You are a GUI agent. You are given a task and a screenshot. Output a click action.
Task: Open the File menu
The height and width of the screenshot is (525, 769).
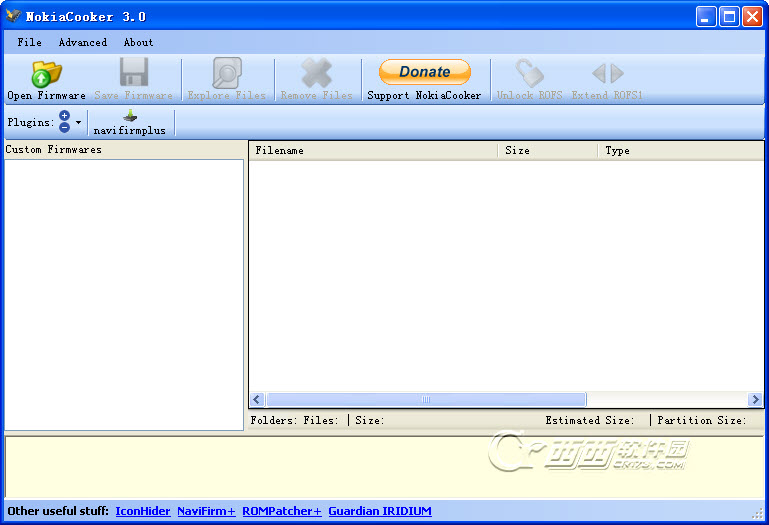(30, 42)
